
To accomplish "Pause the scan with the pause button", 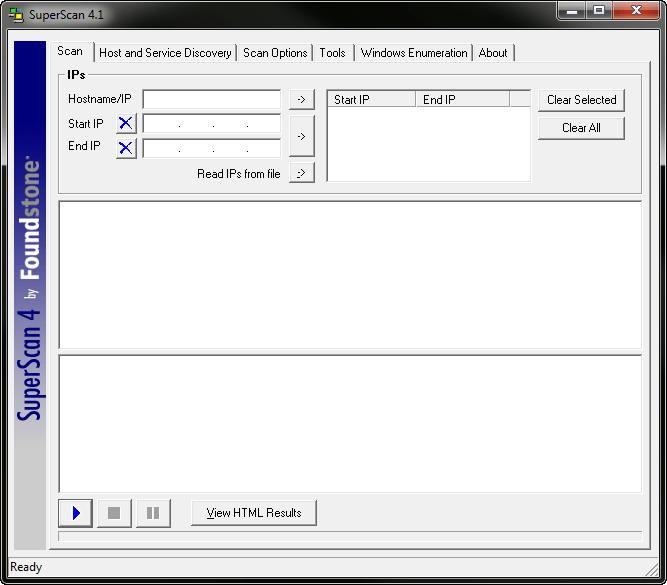I will tap(153, 513).
